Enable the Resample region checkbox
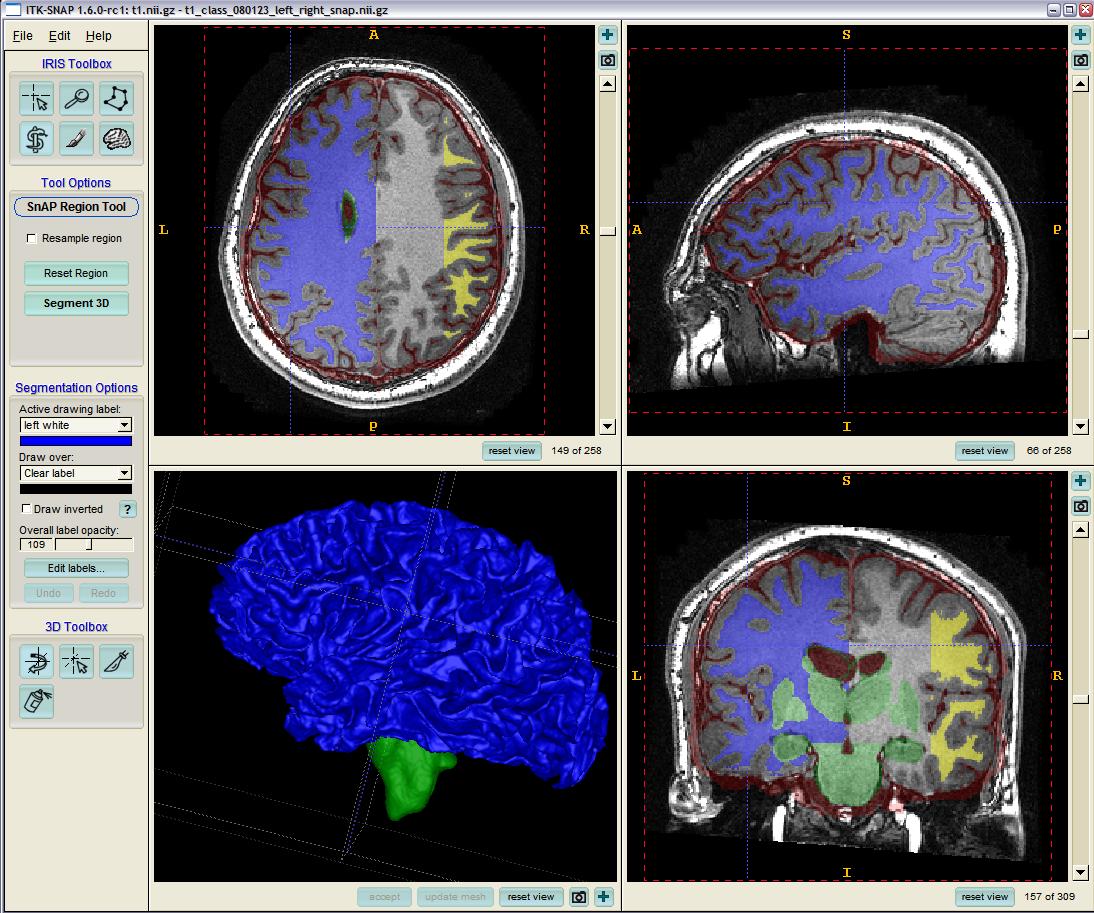The image size is (1094, 913). 32,239
